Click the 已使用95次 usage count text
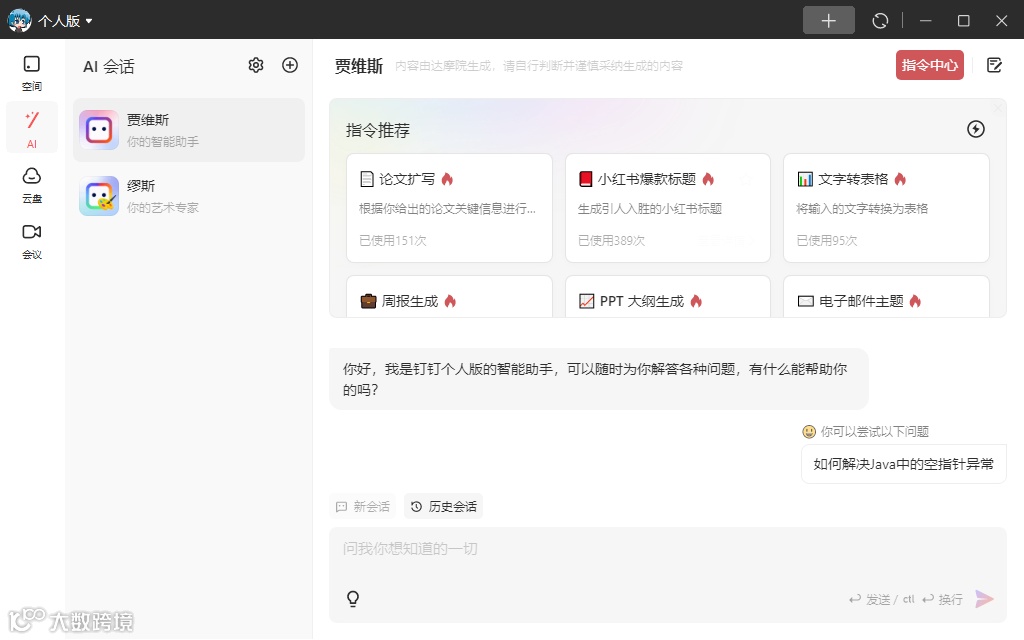 coord(827,240)
